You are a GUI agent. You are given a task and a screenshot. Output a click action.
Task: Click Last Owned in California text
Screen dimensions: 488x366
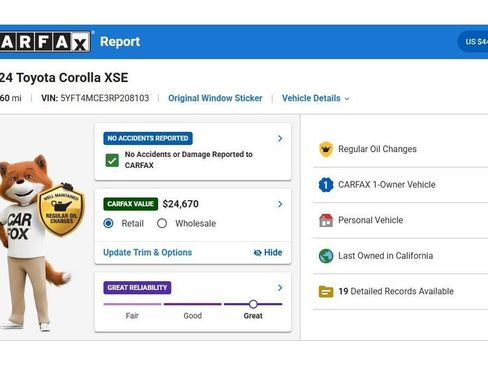coord(386,256)
